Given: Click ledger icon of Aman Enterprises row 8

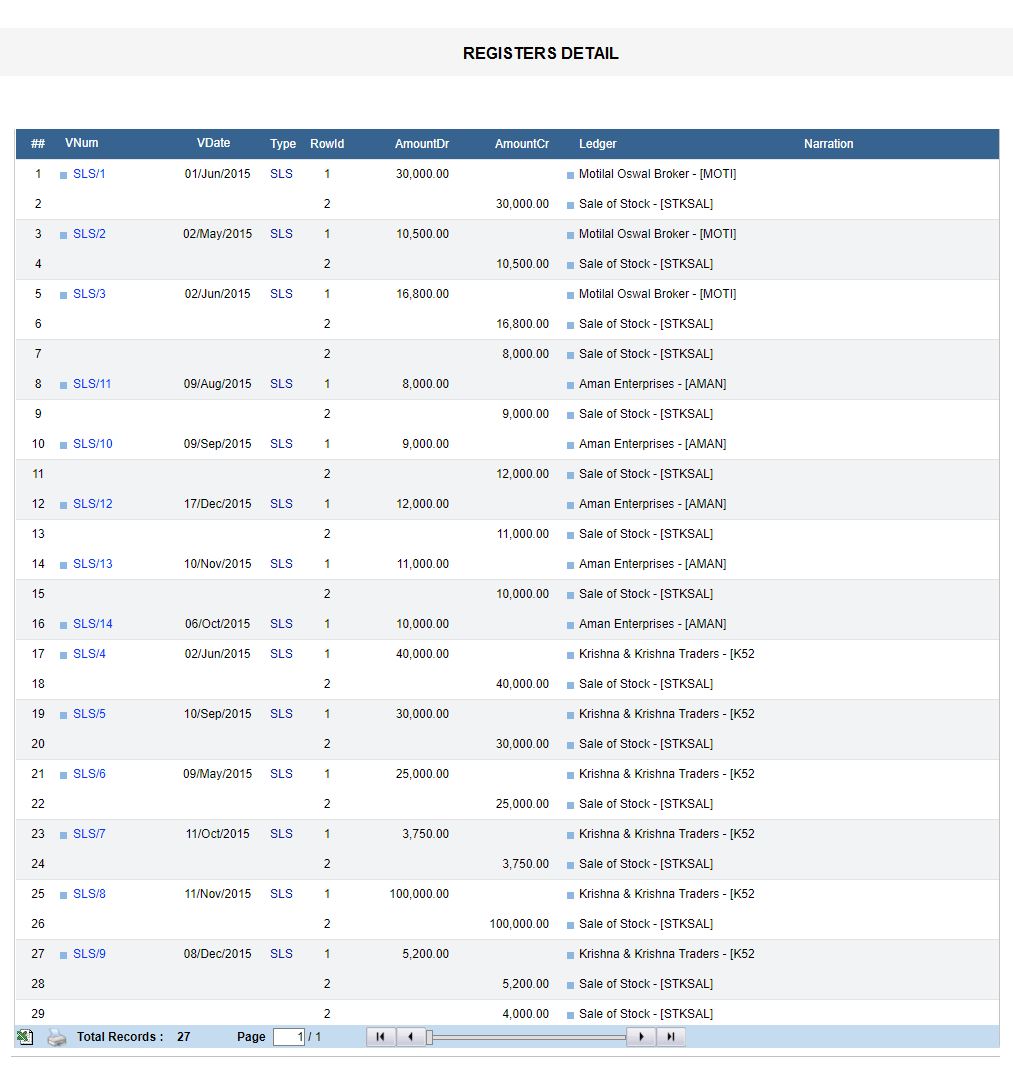Looking at the screenshot, I should (x=571, y=385).
